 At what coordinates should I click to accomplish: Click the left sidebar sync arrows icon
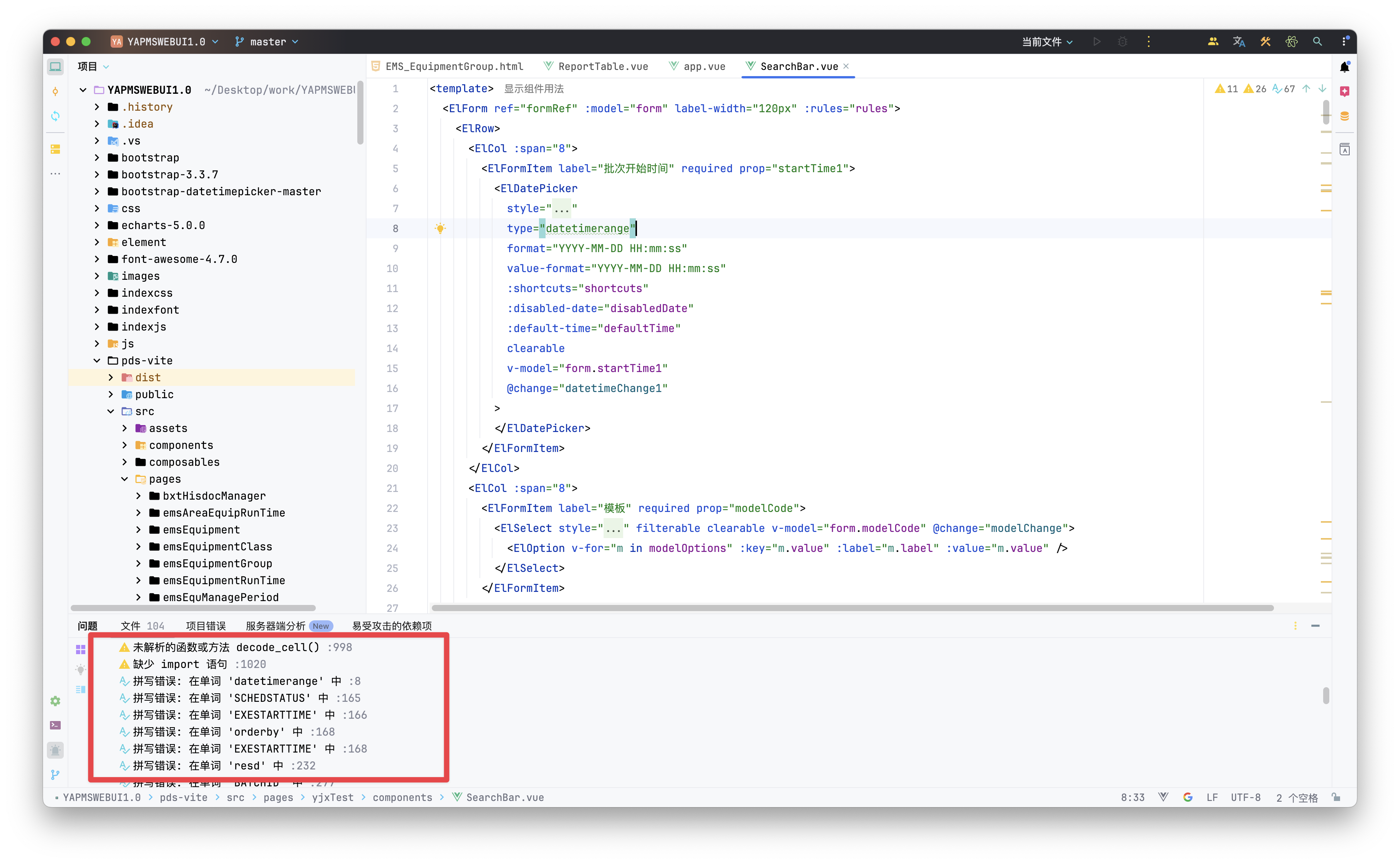55,116
